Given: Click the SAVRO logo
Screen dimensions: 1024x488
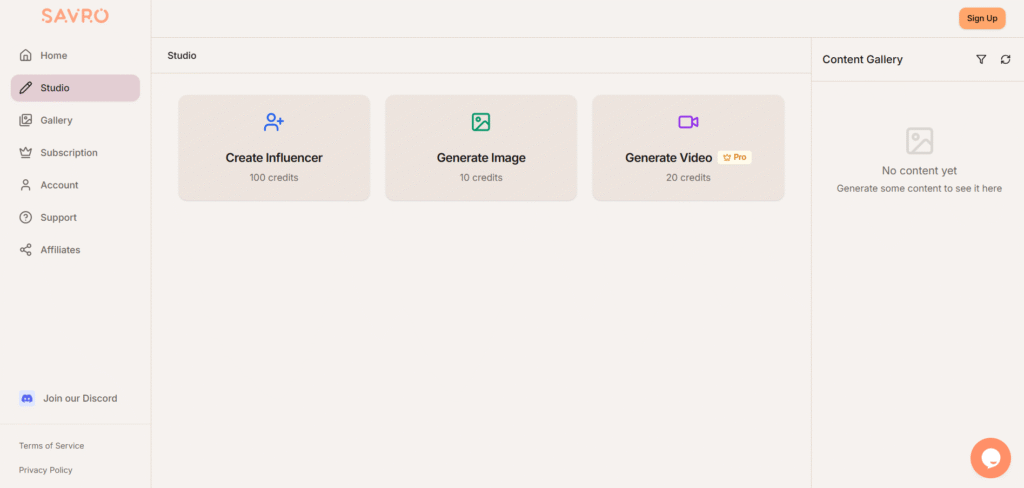Looking at the screenshot, I should click(75, 16).
